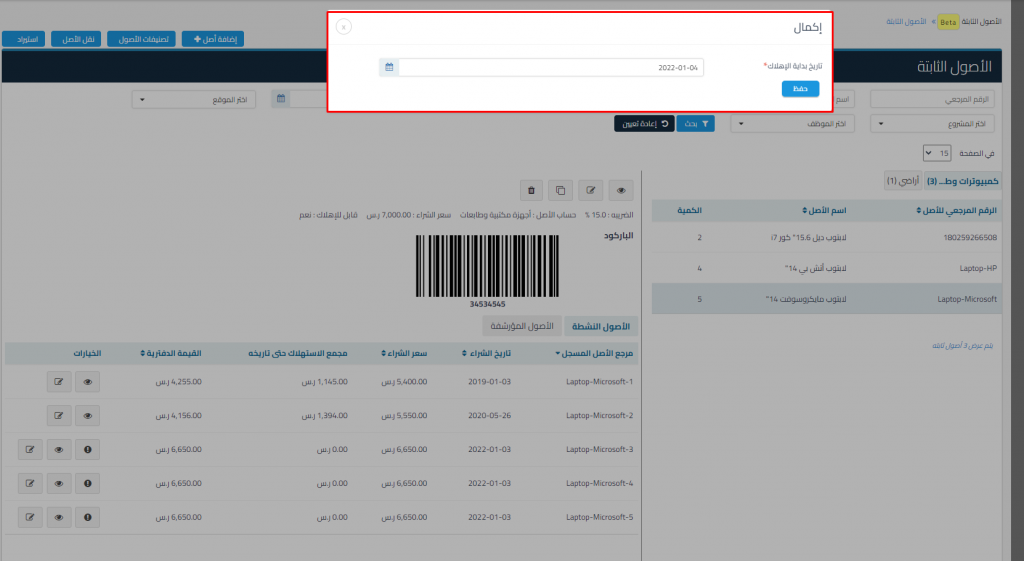Expand the اختر الموقع location dropdown

[194, 99]
